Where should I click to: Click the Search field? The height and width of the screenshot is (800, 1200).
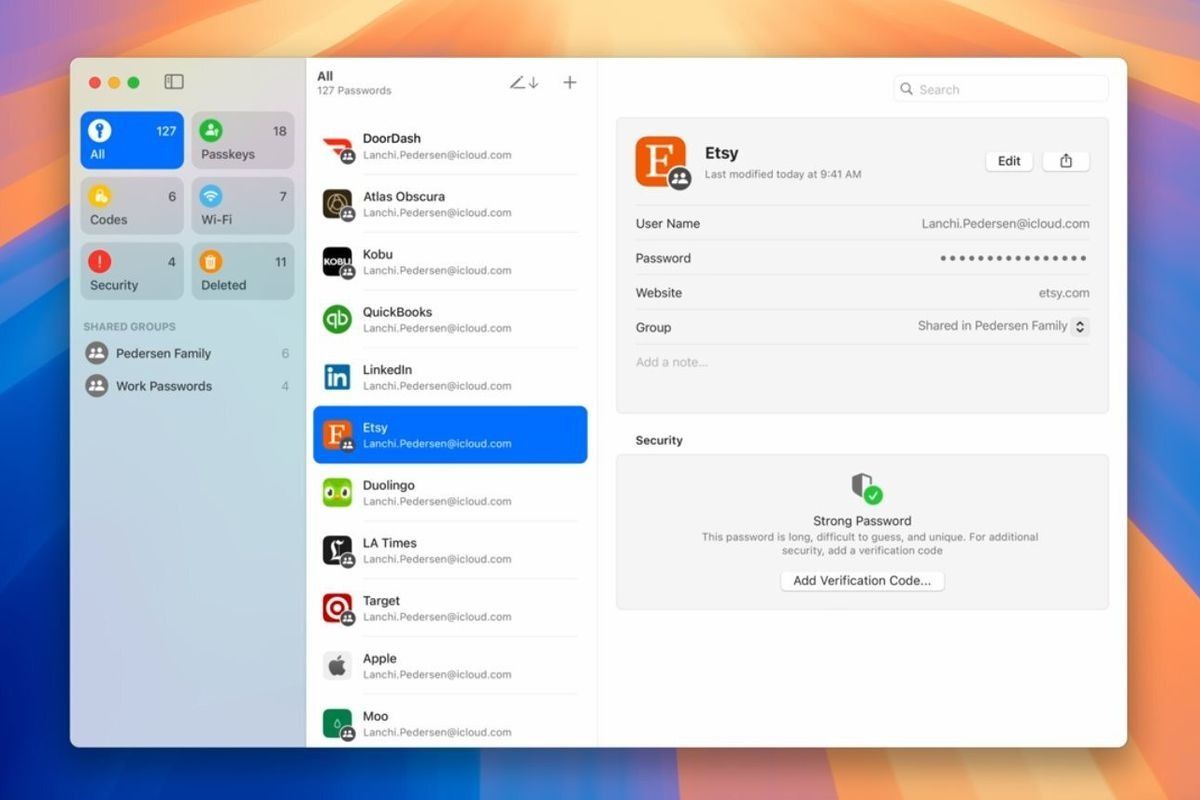(1000, 88)
